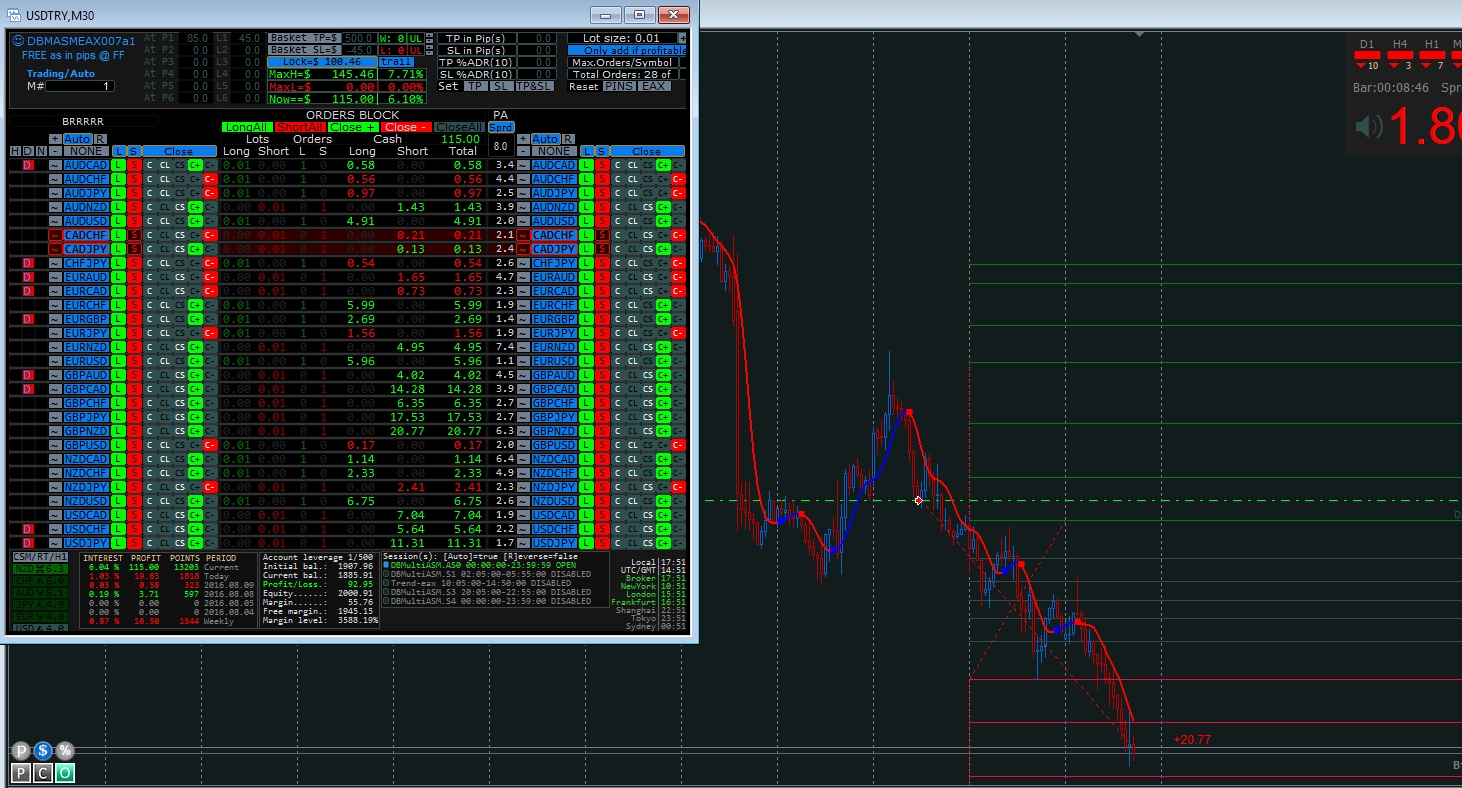Enable the DBMultiASM.S1 session checkbox
The width and height of the screenshot is (1462, 788).
pos(386,574)
